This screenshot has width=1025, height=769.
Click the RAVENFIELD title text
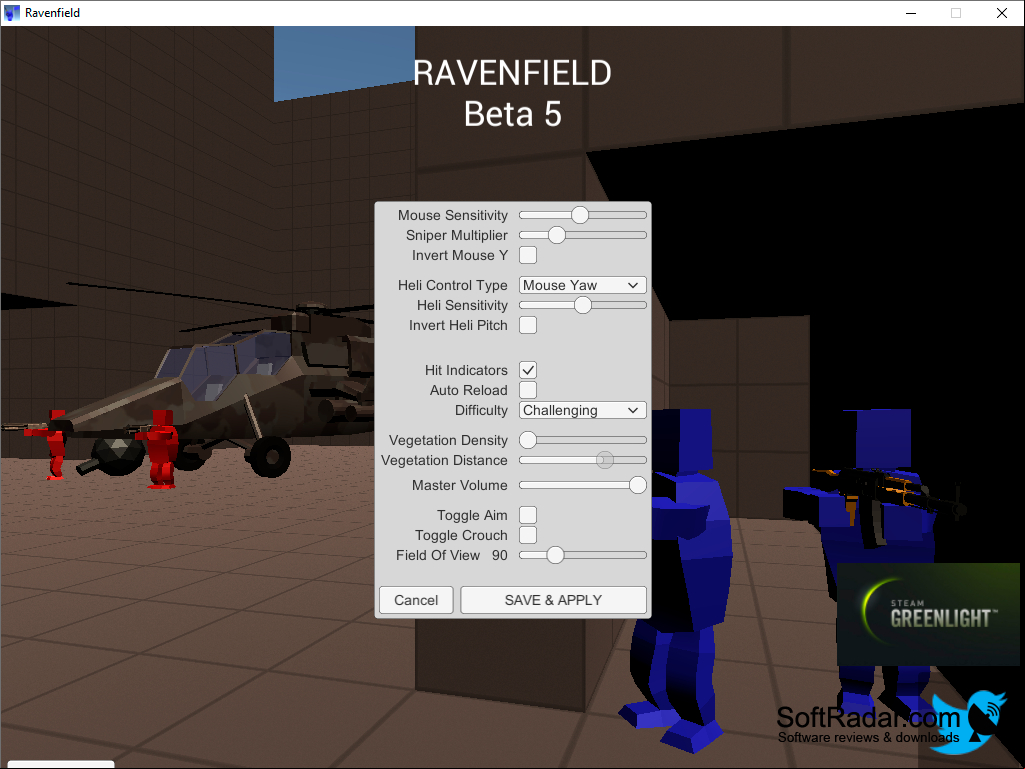tap(512, 73)
